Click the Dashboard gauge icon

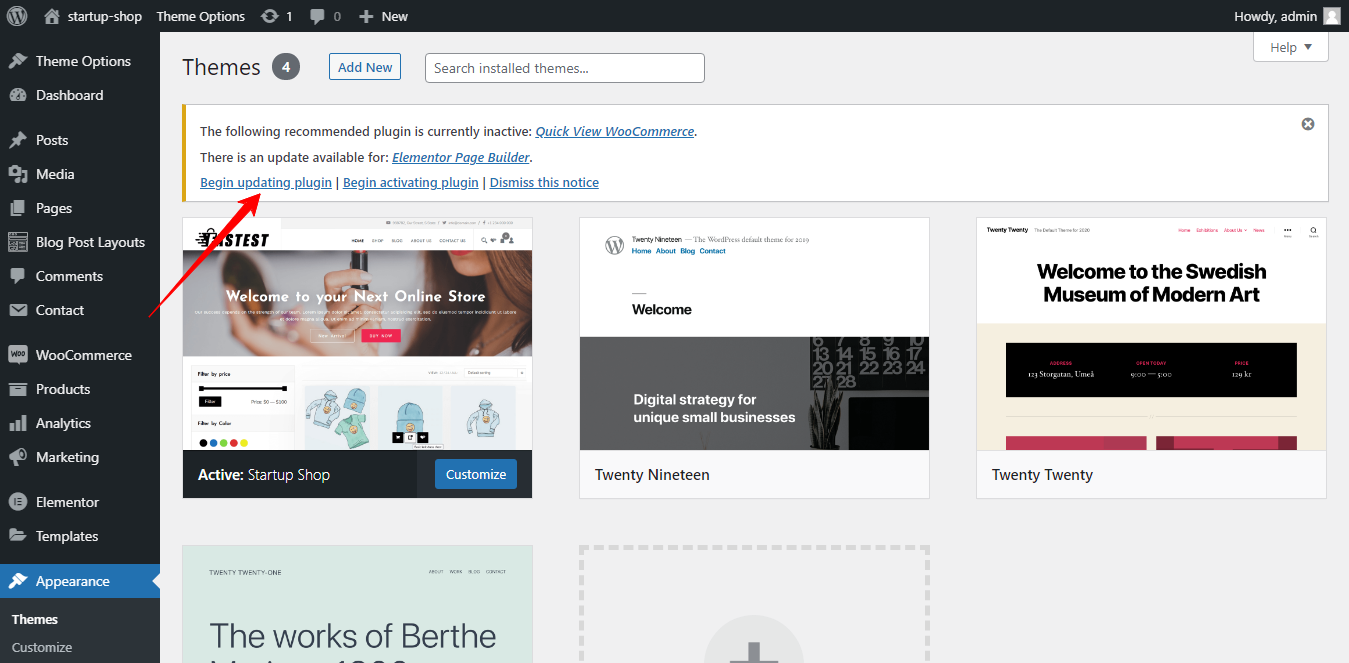pos(18,95)
